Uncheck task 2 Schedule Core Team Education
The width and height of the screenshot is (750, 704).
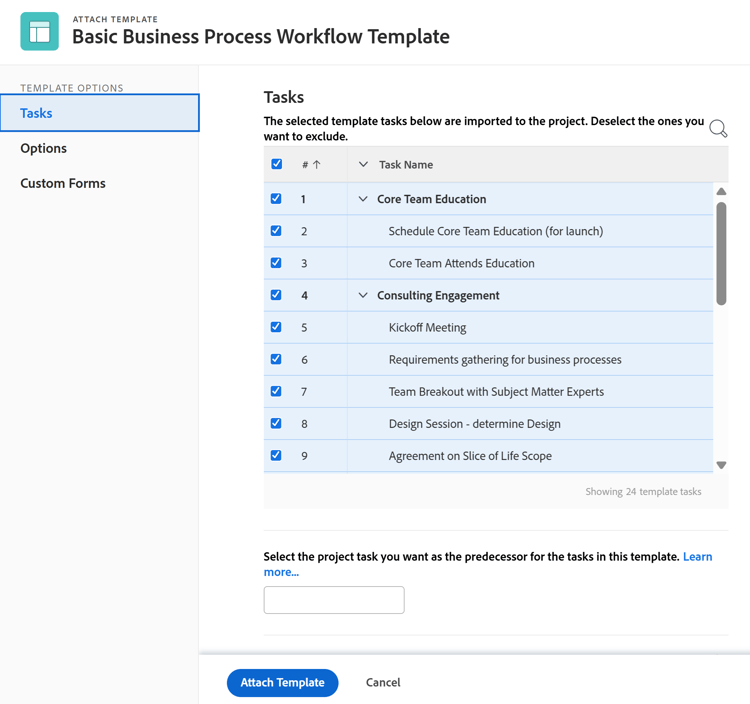point(277,231)
